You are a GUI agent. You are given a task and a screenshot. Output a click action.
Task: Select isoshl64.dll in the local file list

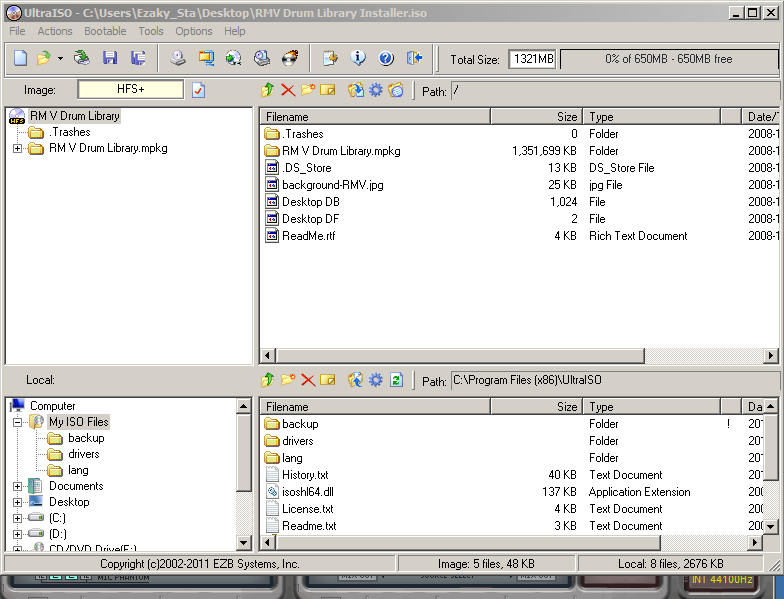coord(308,492)
